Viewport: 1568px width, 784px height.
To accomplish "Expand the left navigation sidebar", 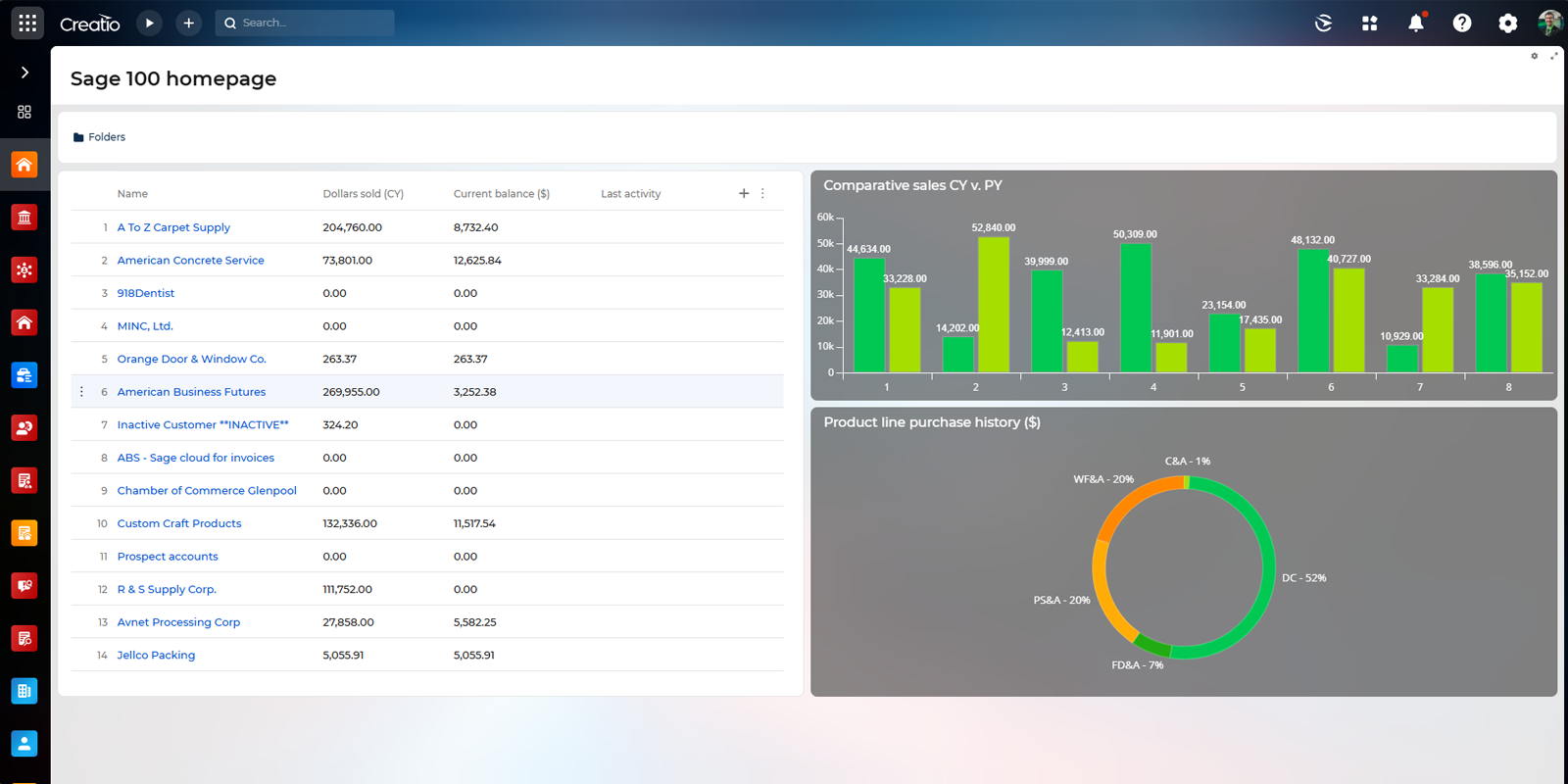I will (24, 73).
